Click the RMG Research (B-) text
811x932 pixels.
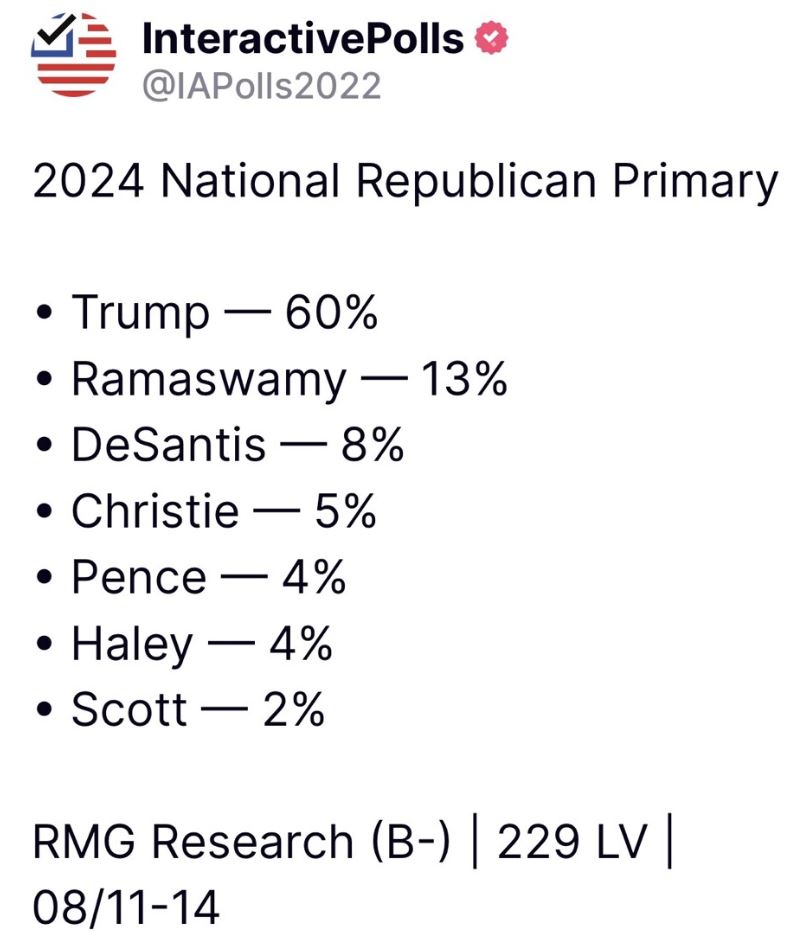(241, 842)
